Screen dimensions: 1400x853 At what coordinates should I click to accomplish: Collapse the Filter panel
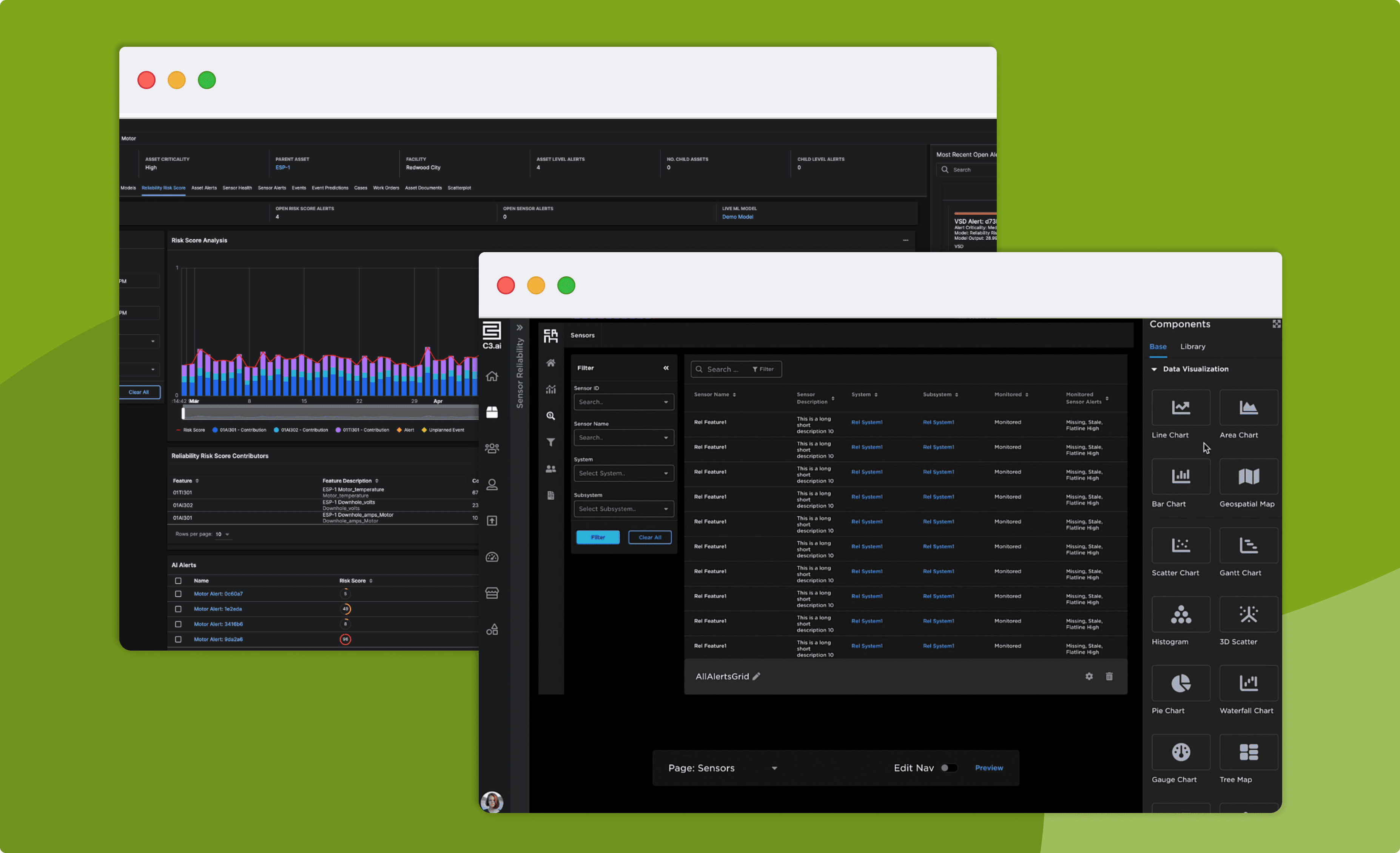665,368
